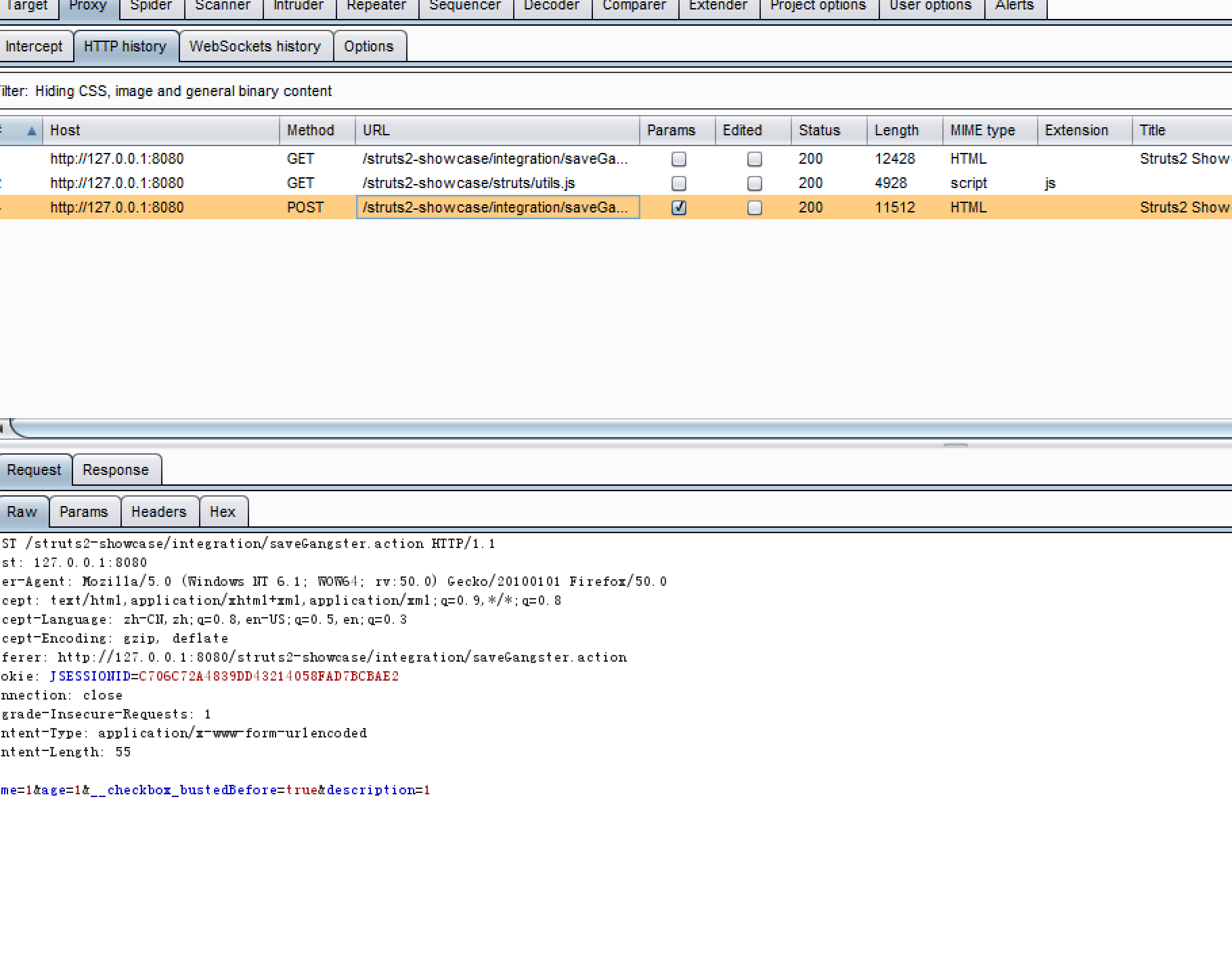Toggle Edited checkbox in the POST row
This screenshot has width=1232, height=977.
pyautogui.click(x=755, y=208)
